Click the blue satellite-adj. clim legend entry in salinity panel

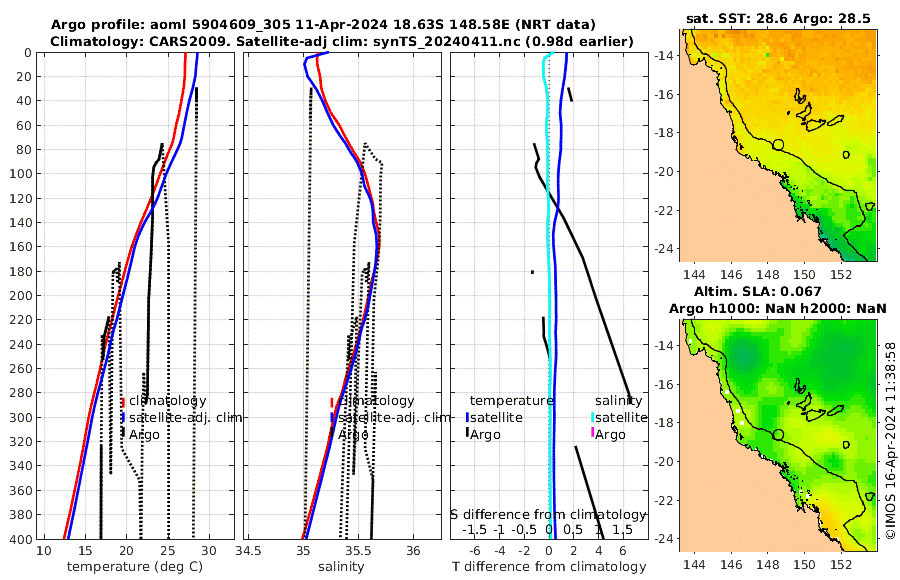tap(390, 417)
